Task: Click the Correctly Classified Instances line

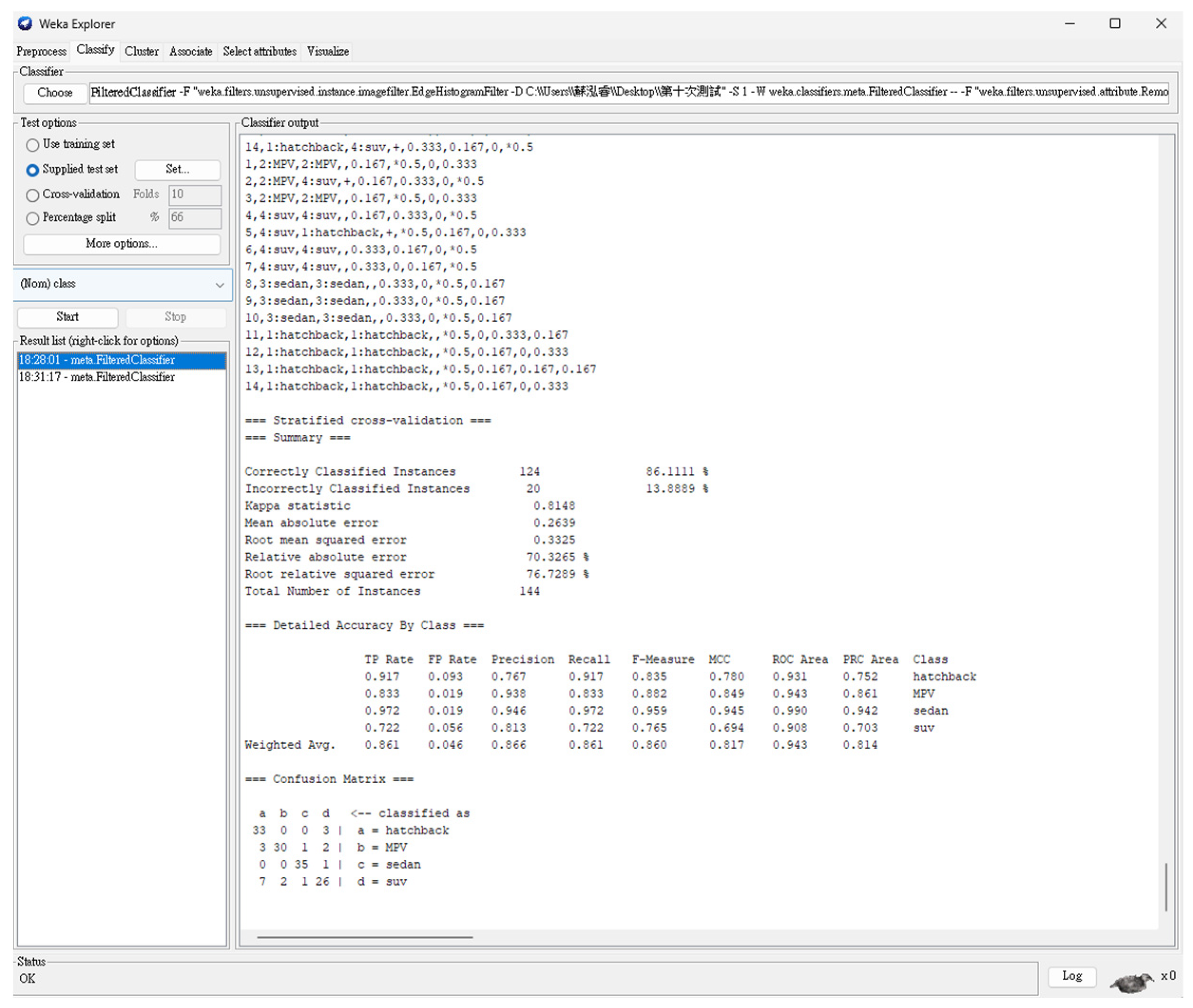Action: click(477, 472)
